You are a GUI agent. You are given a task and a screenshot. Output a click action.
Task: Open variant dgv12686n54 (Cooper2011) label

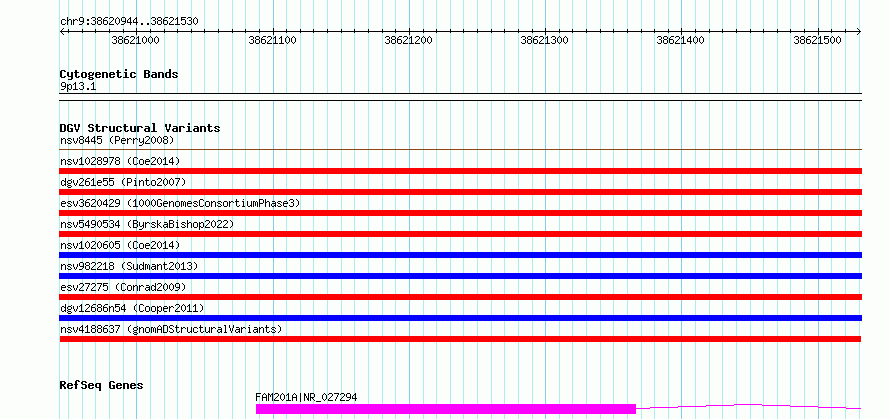click(x=132, y=308)
